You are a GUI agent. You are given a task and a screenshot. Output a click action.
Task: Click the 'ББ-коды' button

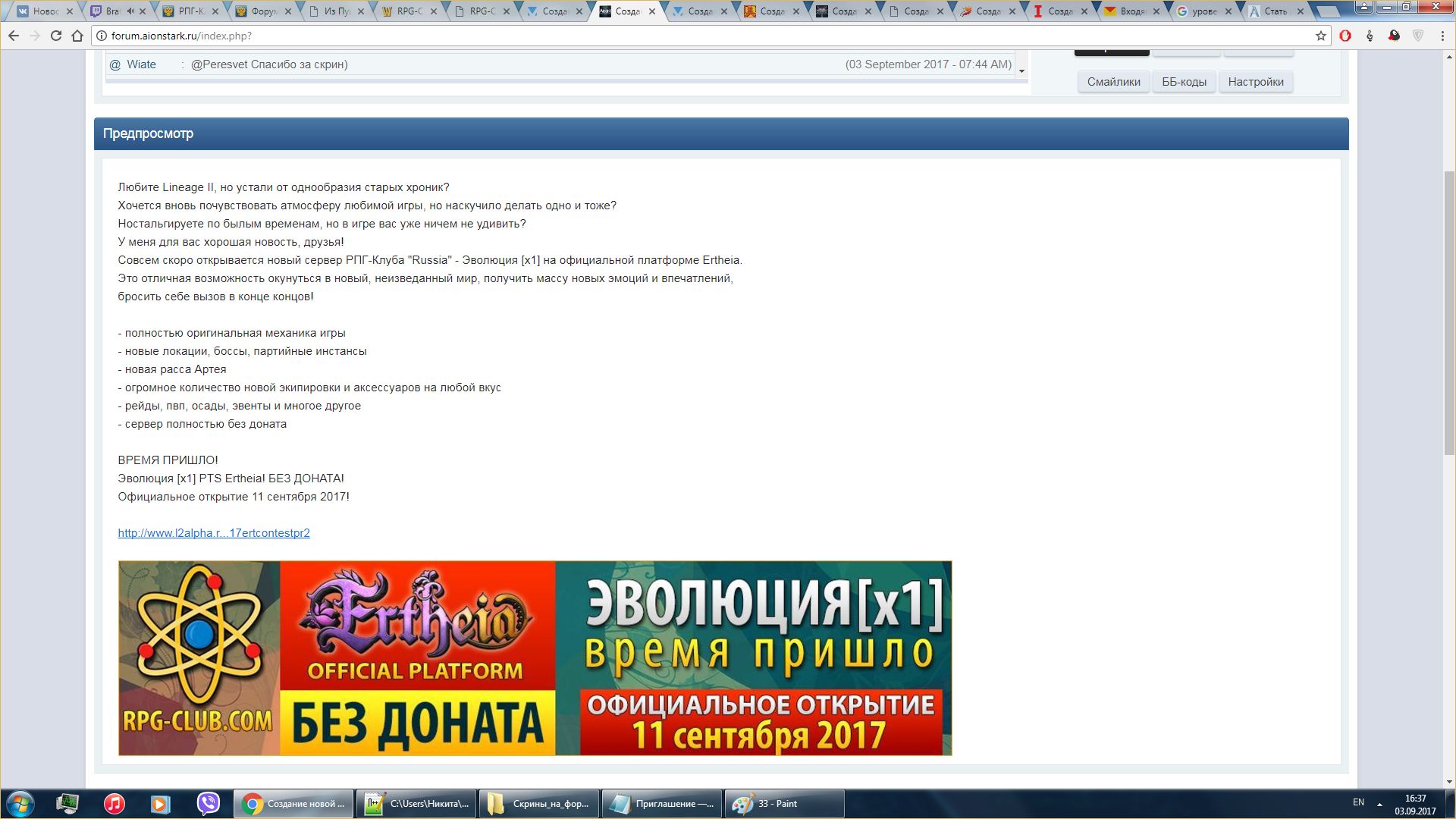tap(1184, 82)
